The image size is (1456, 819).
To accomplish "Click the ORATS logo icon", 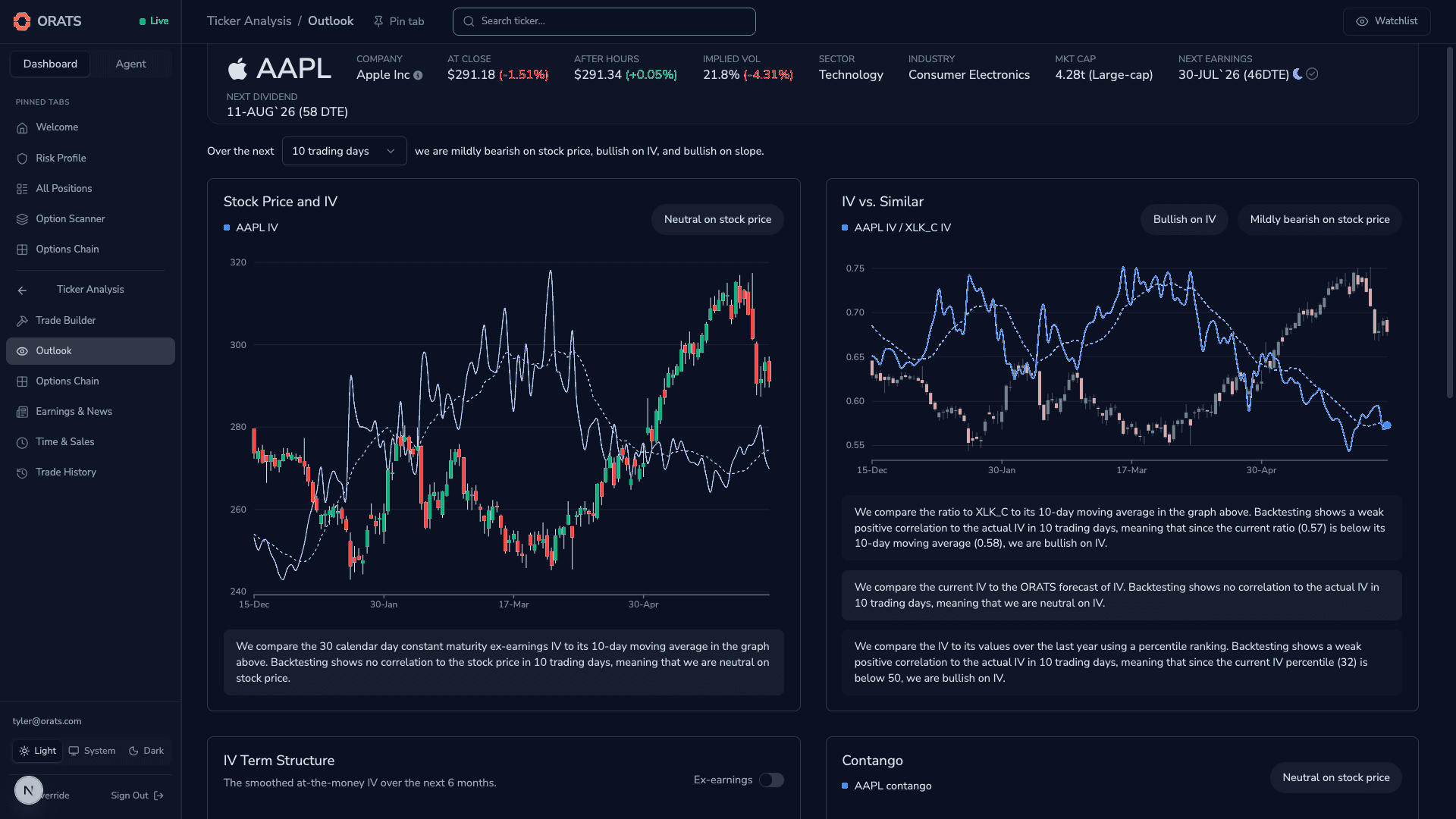I will [22, 21].
